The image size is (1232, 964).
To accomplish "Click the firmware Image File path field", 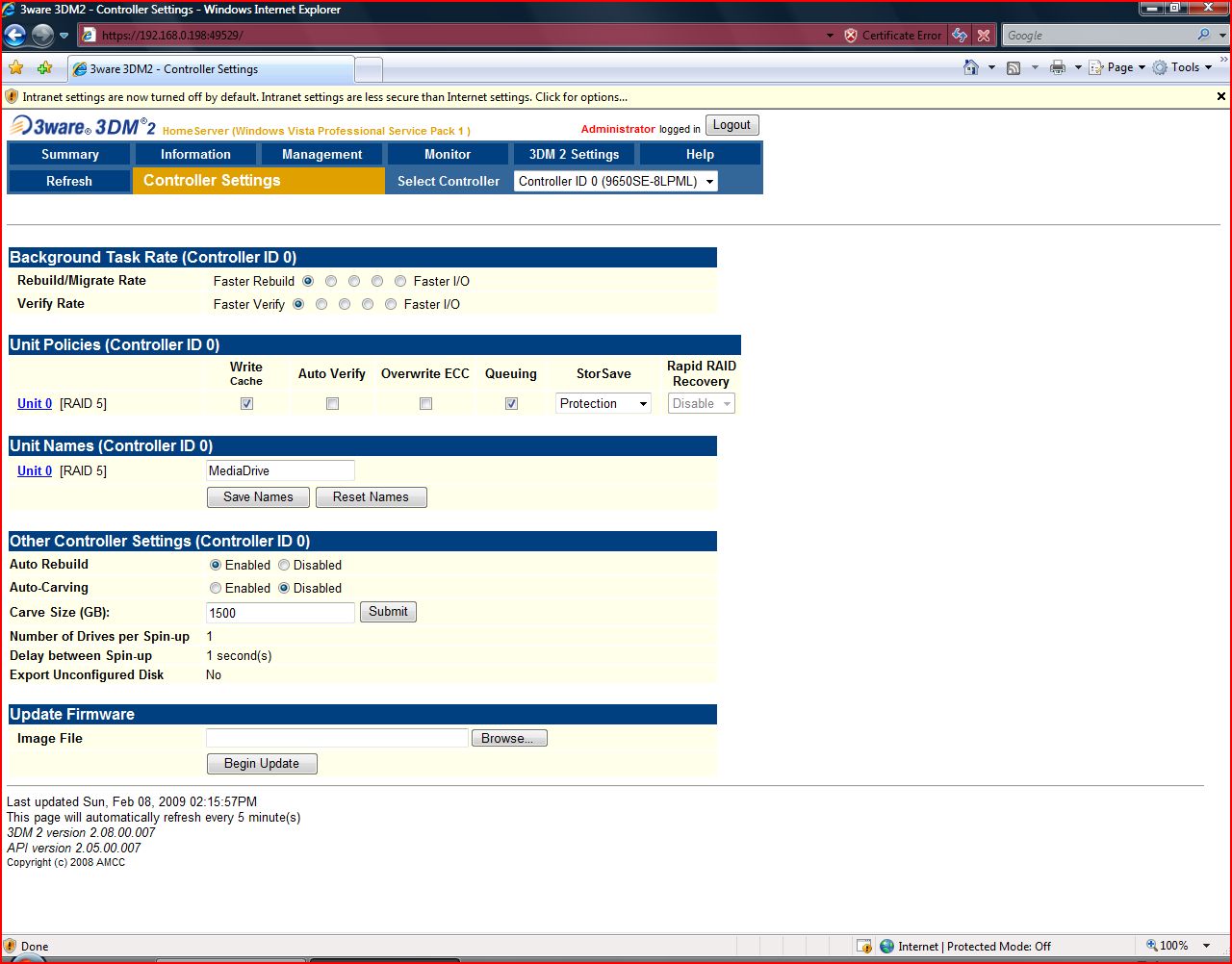I will click(337, 738).
